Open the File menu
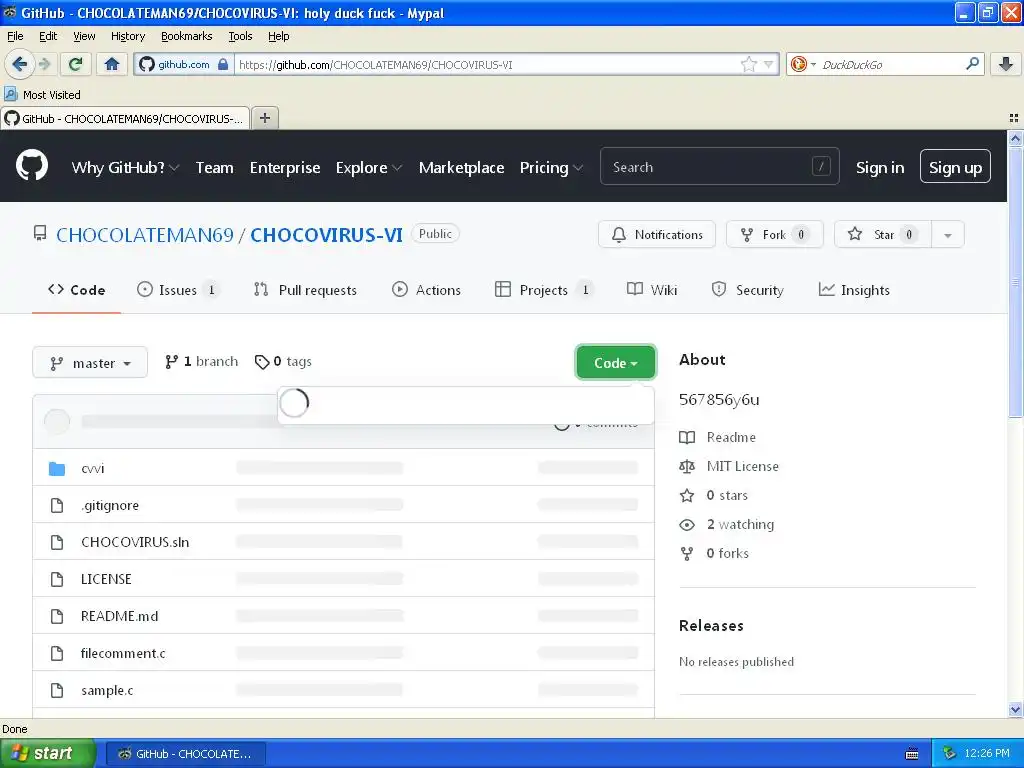Screen dimensions: 1024x768 pyautogui.click(x=15, y=36)
